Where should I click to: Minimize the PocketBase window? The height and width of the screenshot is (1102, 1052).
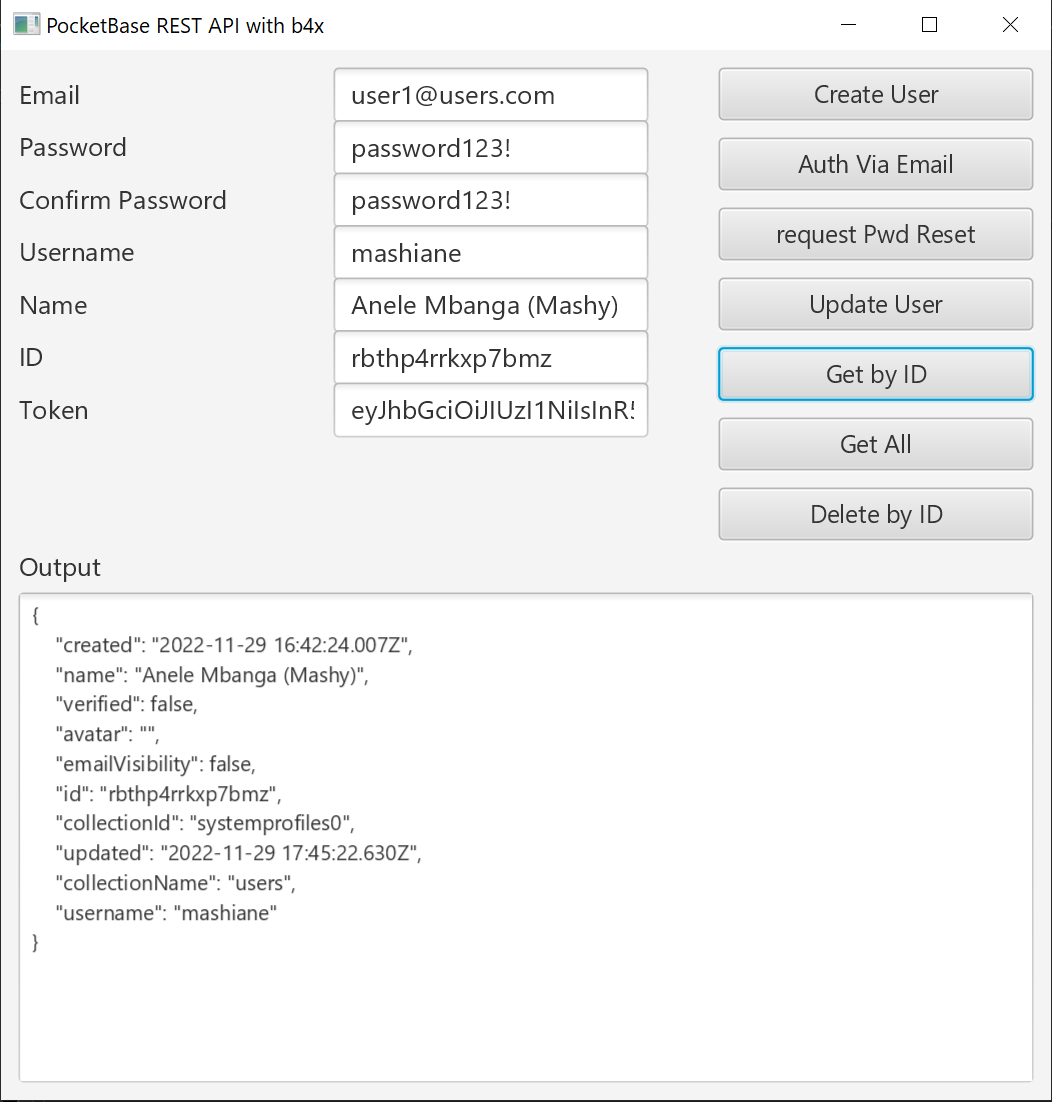click(x=849, y=25)
